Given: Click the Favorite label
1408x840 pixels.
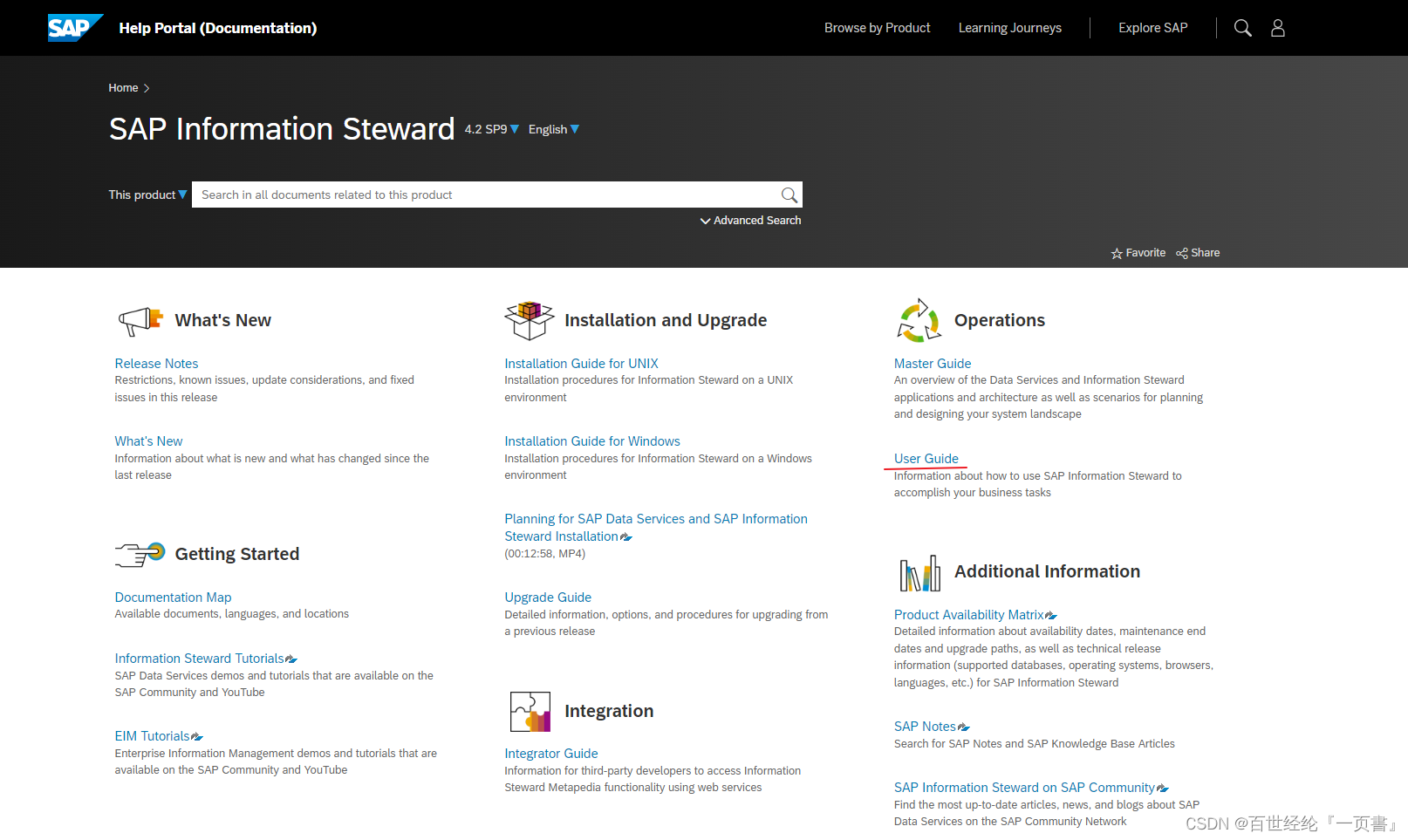Looking at the screenshot, I should tap(1145, 253).
